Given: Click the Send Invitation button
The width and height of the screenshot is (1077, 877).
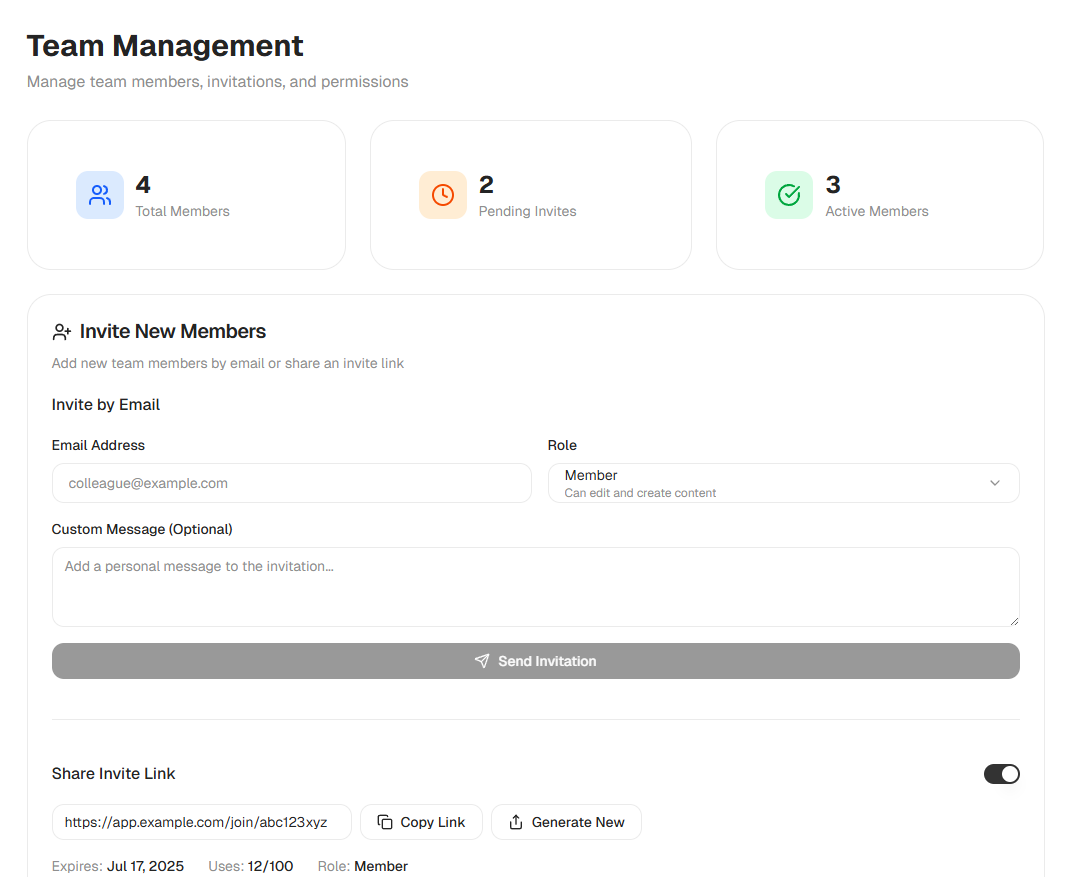Looking at the screenshot, I should 536,661.
